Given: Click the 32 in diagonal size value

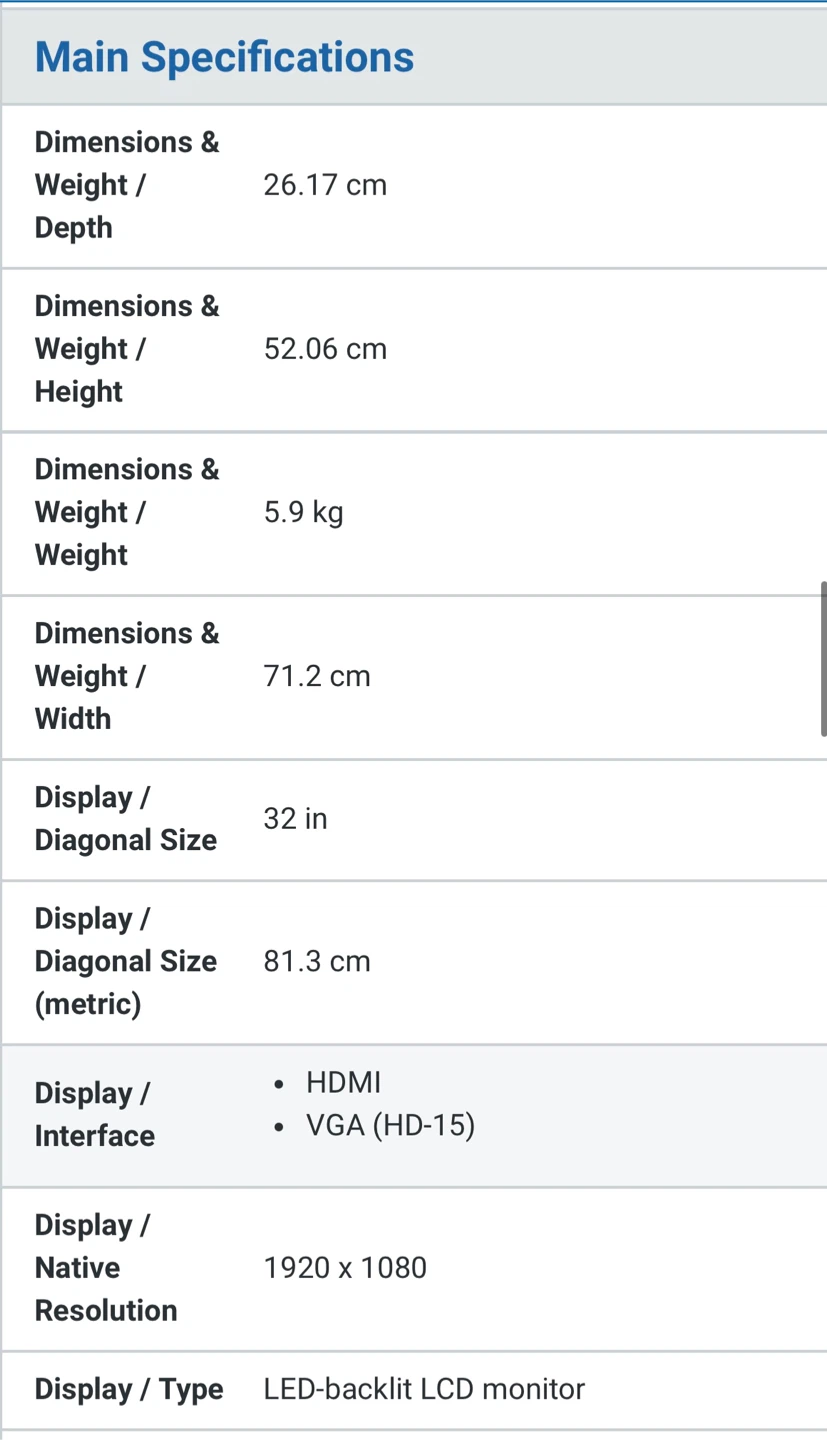Looking at the screenshot, I should [295, 819].
